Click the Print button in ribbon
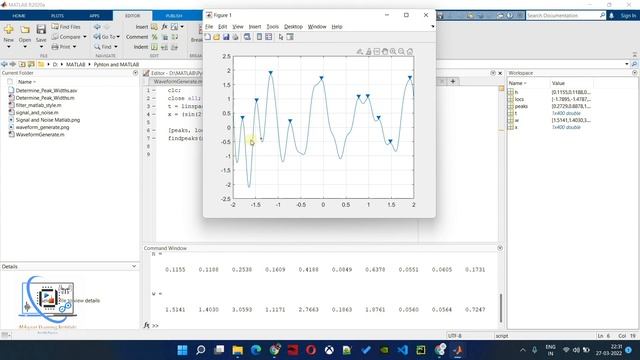 (x=61, y=47)
